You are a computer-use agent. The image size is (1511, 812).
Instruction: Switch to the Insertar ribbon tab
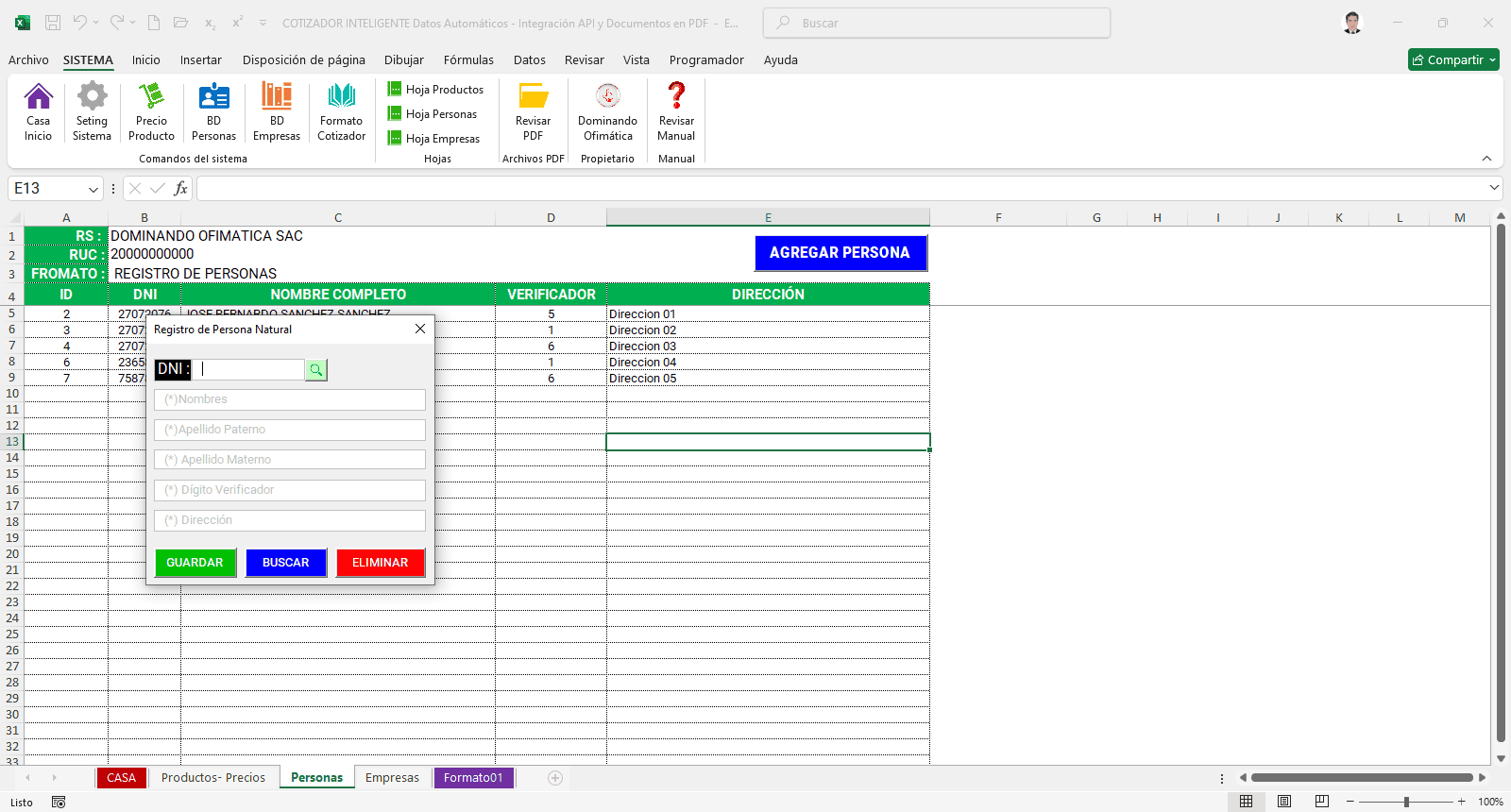click(201, 59)
